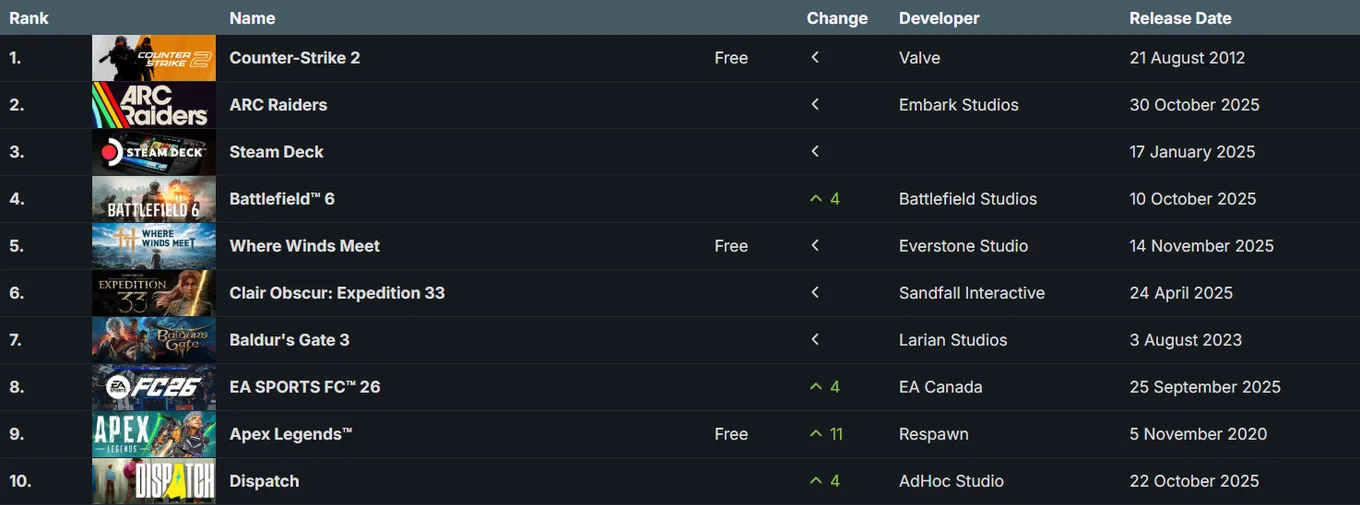The width and height of the screenshot is (1360, 505).
Task: Open the Counter-Strike 2 game thumbnail
Action: coord(153,58)
